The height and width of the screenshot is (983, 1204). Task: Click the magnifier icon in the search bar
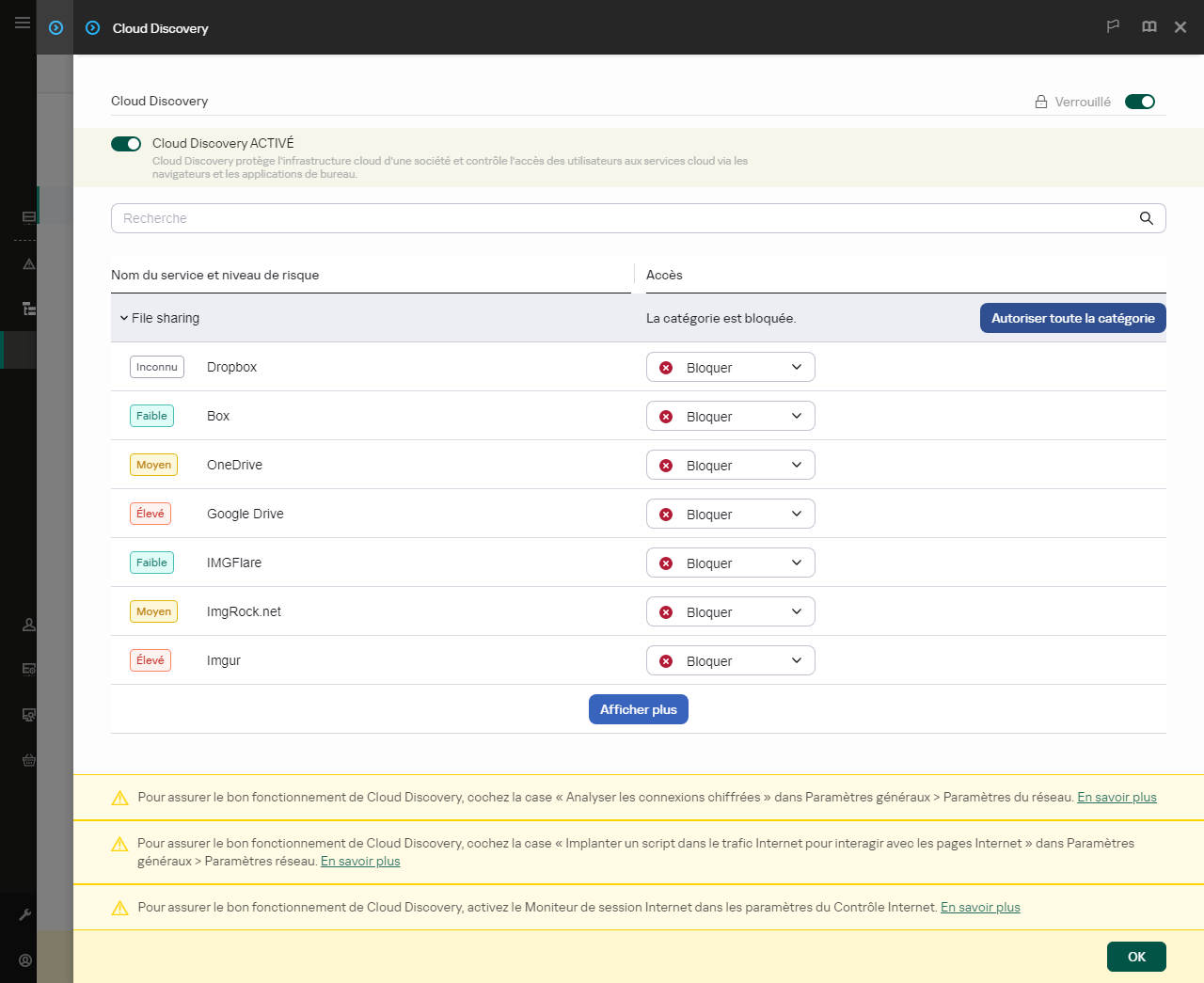pos(1146,217)
